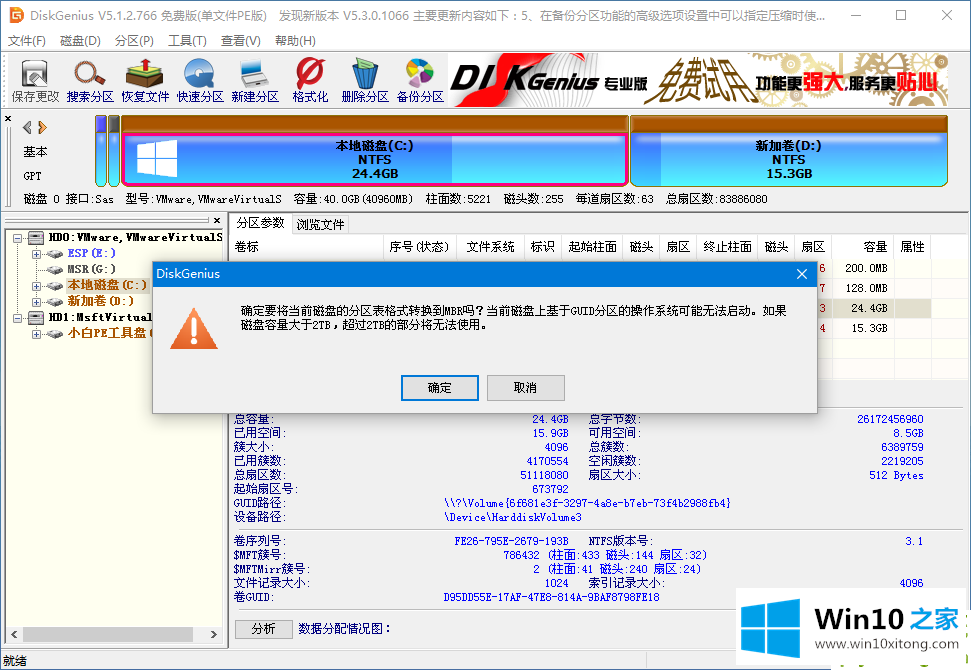Click tree panel scrollbar right arrow
The height and width of the screenshot is (670, 971).
coord(214,634)
